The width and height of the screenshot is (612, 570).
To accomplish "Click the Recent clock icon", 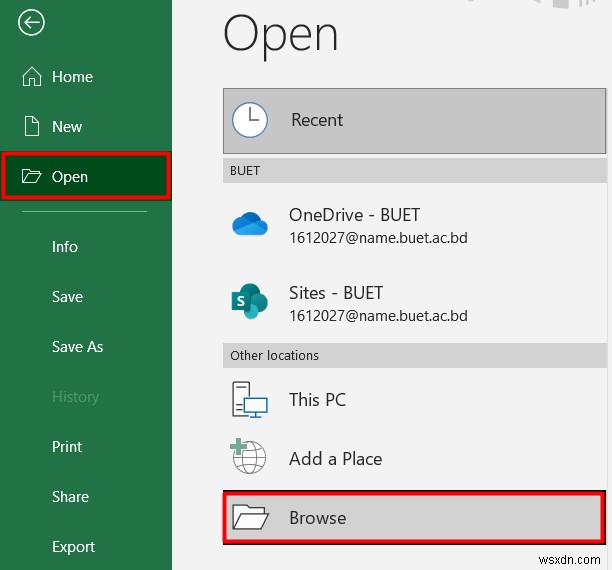I will tap(250, 120).
